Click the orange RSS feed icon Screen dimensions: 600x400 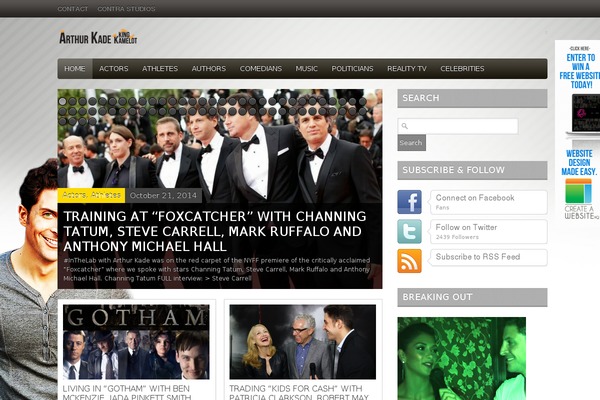pos(409,261)
